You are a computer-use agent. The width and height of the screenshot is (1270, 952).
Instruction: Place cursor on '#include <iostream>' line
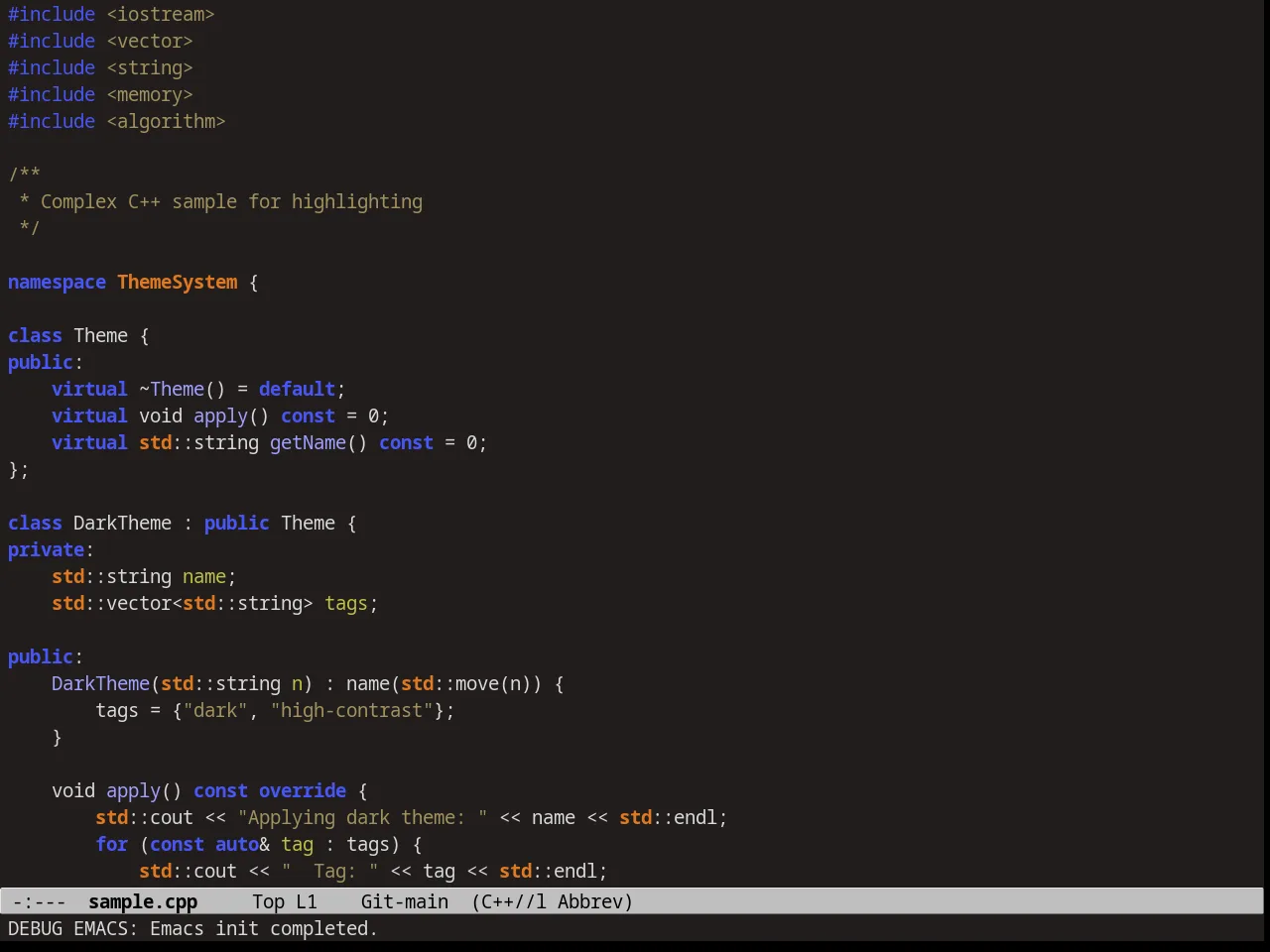tap(111, 14)
